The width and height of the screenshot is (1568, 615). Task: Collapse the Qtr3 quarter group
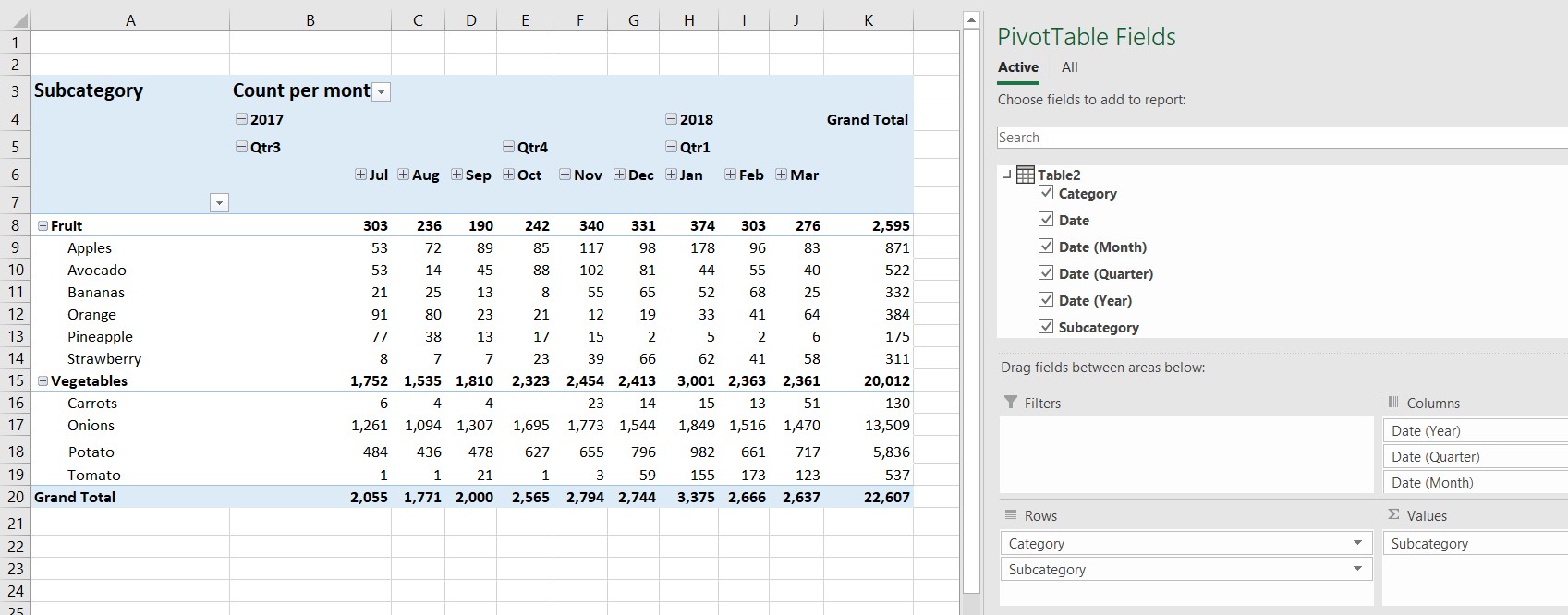pyautogui.click(x=241, y=147)
